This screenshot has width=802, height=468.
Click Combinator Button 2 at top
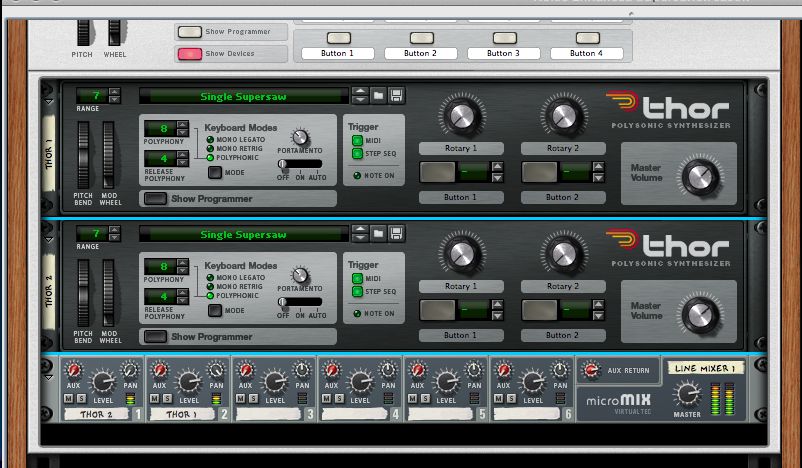[421, 38]
